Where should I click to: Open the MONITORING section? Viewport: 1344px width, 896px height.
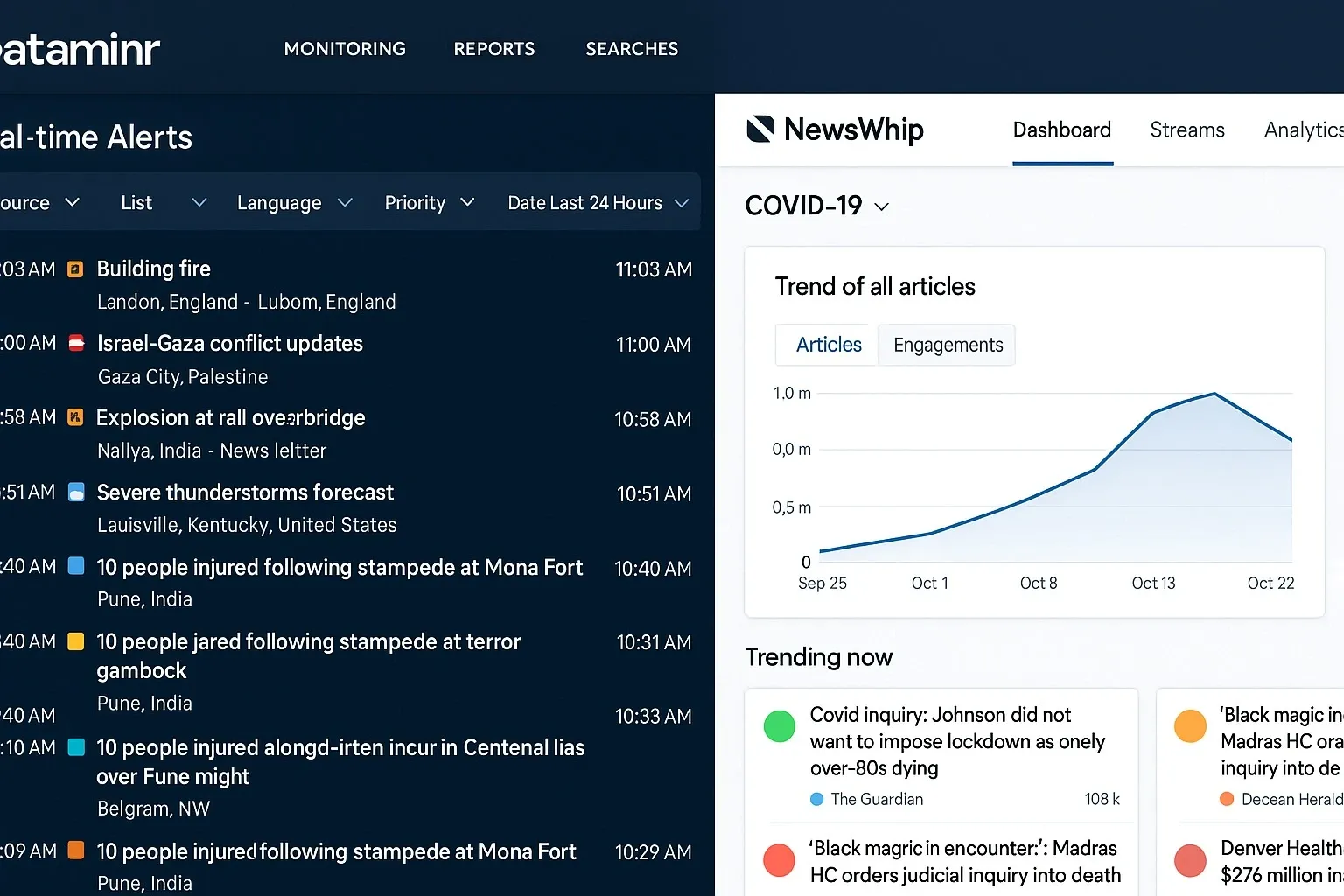pos(345,49)
